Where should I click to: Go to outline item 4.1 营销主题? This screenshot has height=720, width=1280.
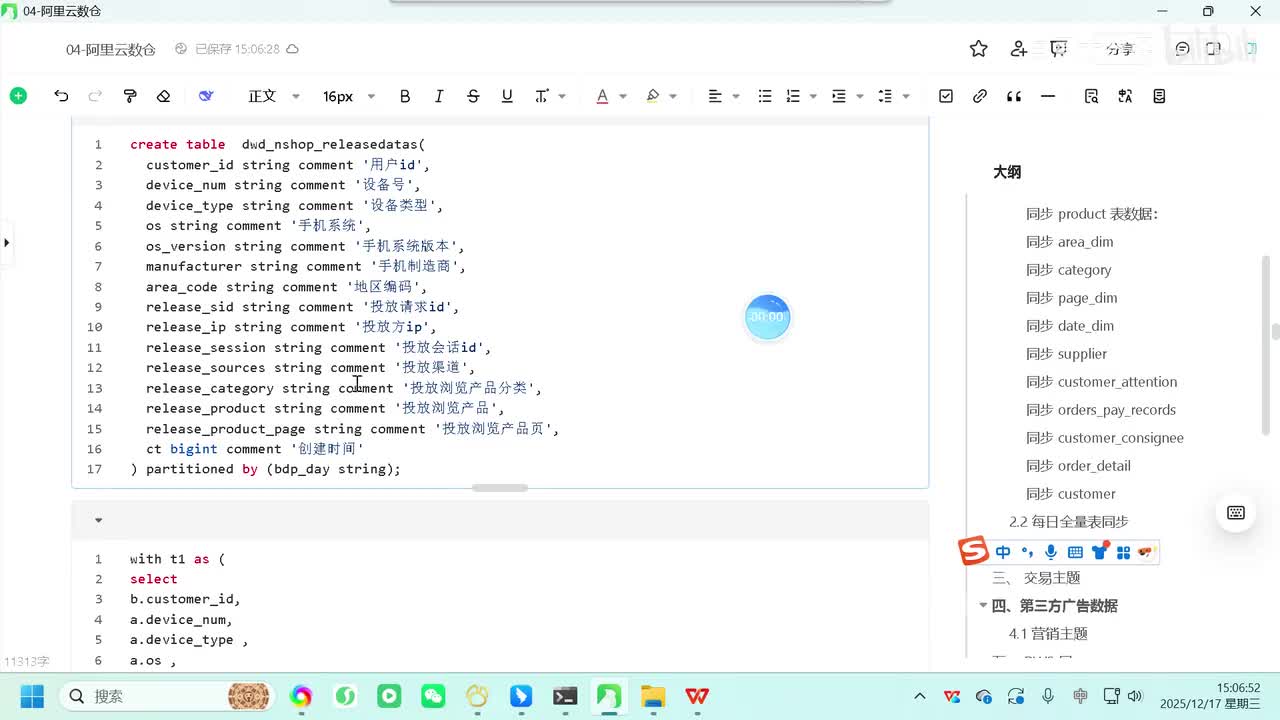coord(1048,634)
